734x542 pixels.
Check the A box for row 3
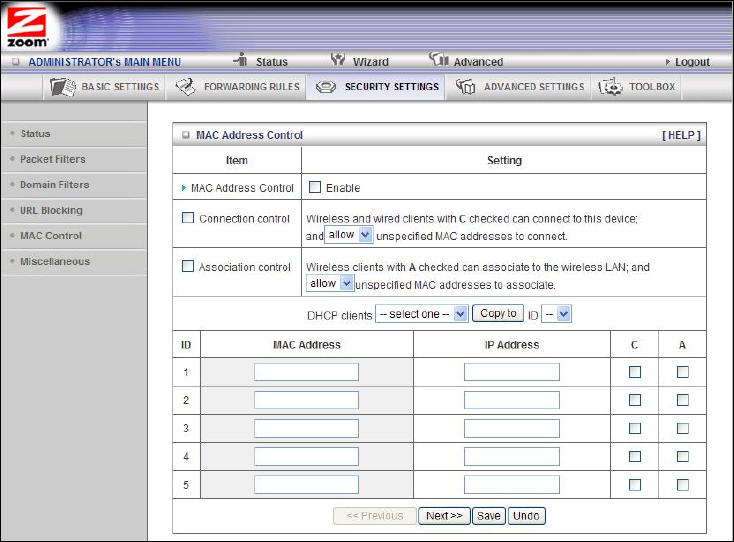coord(683,428)
